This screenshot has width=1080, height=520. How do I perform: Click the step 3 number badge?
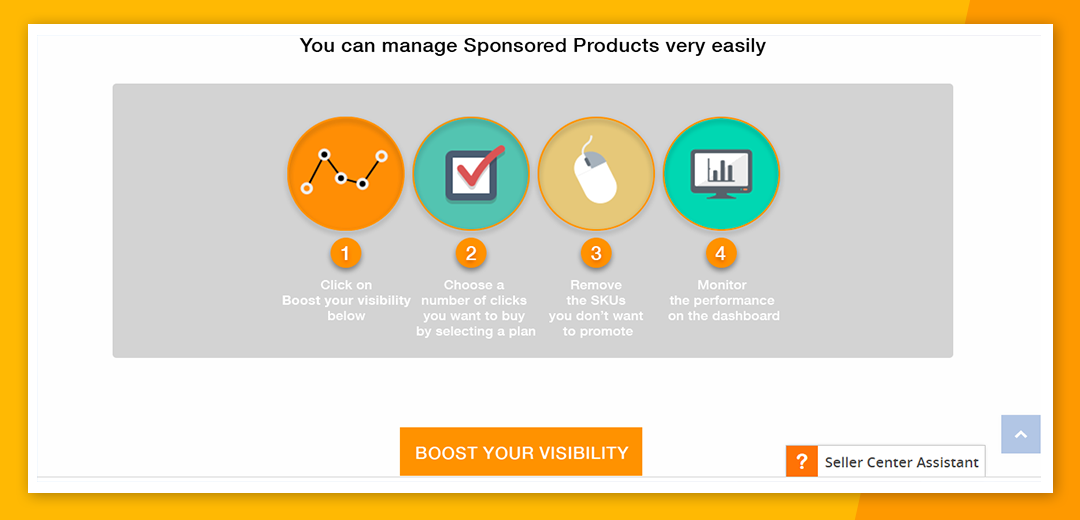click(596, 253)
